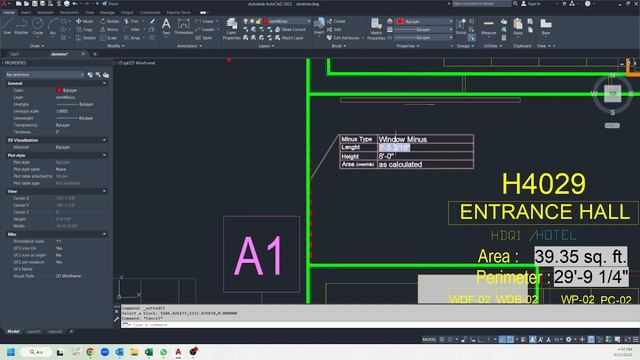Collapse the General section in Properties
This screenshot has width=640, height=360.
pos(104,83)
